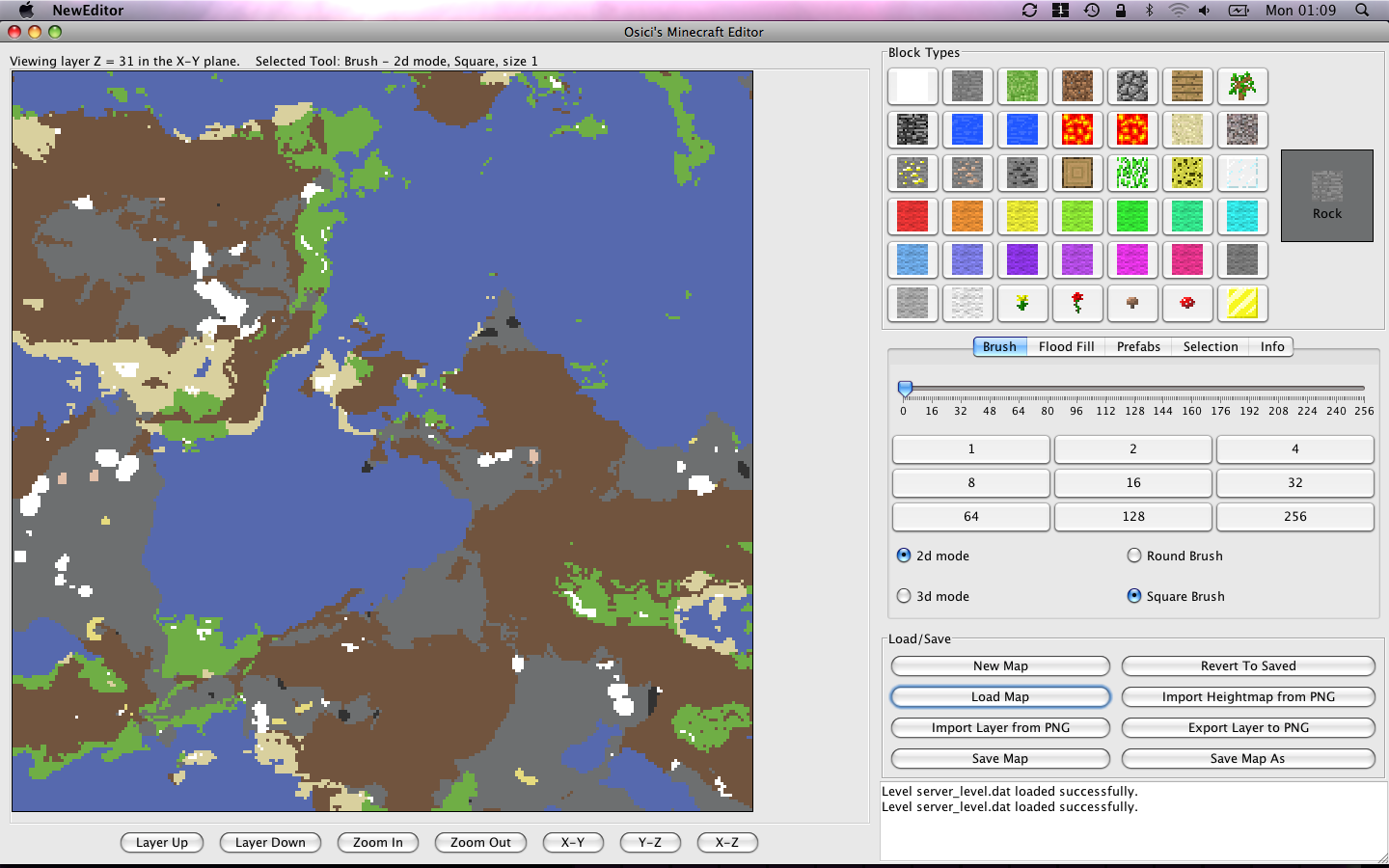Click the Load Map button
Image resolution: width=1389 pixels, height=868 pixels.
tap(1000, 696)
